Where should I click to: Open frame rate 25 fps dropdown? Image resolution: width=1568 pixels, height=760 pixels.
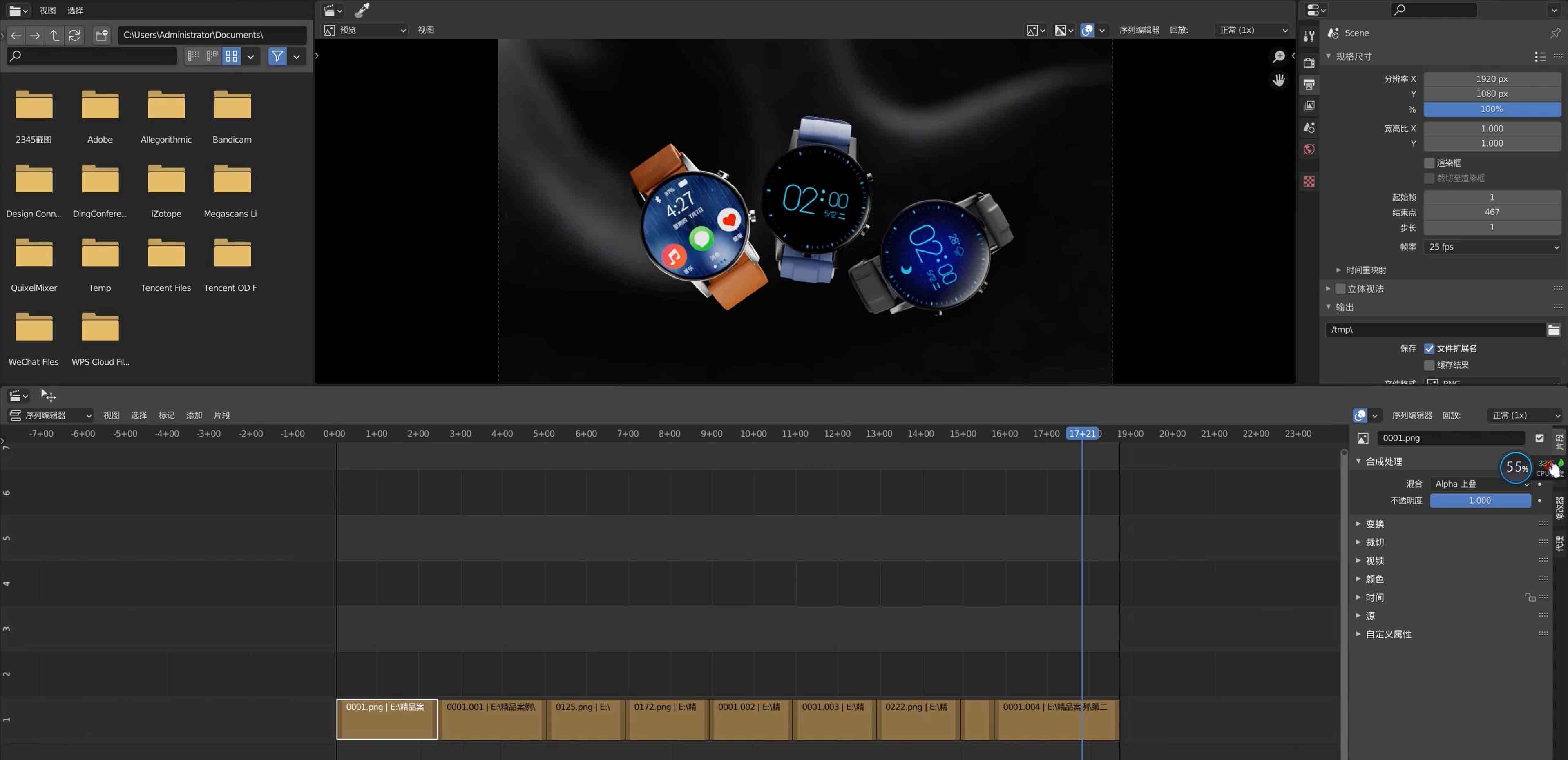tap(1492, 247)
